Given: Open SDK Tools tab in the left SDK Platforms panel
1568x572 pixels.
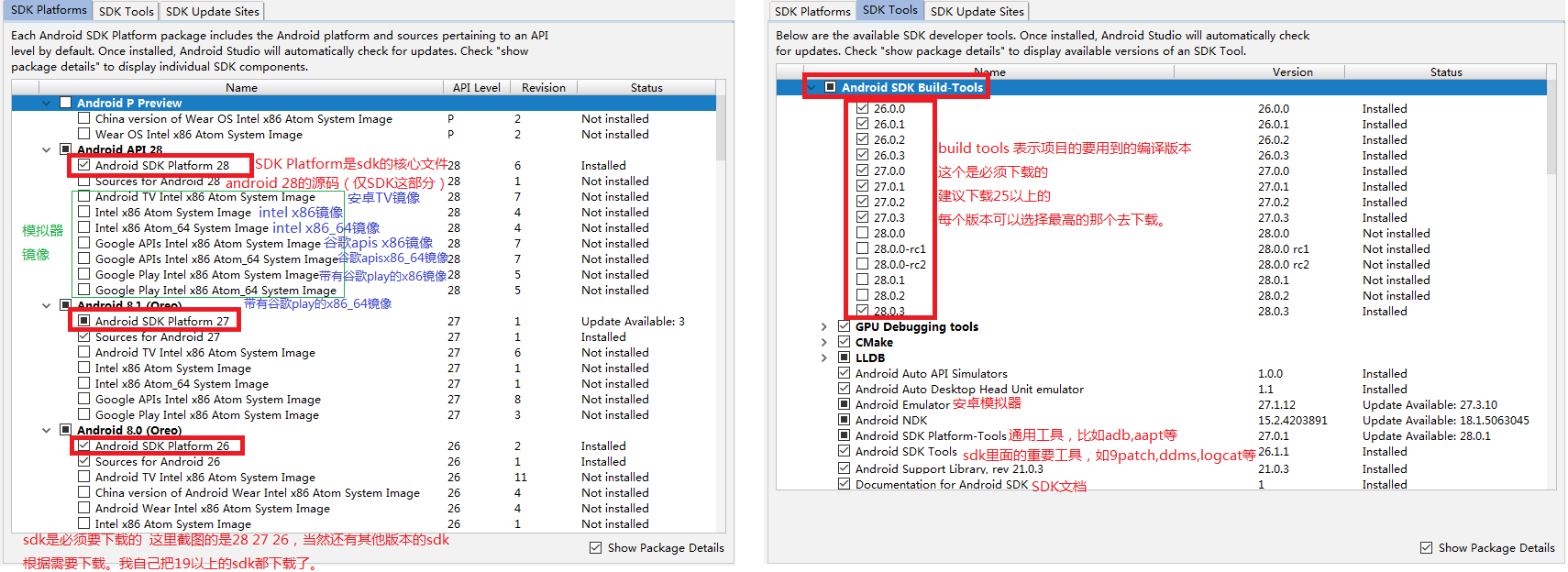Looking at the screenshot, I should point(126,11).
